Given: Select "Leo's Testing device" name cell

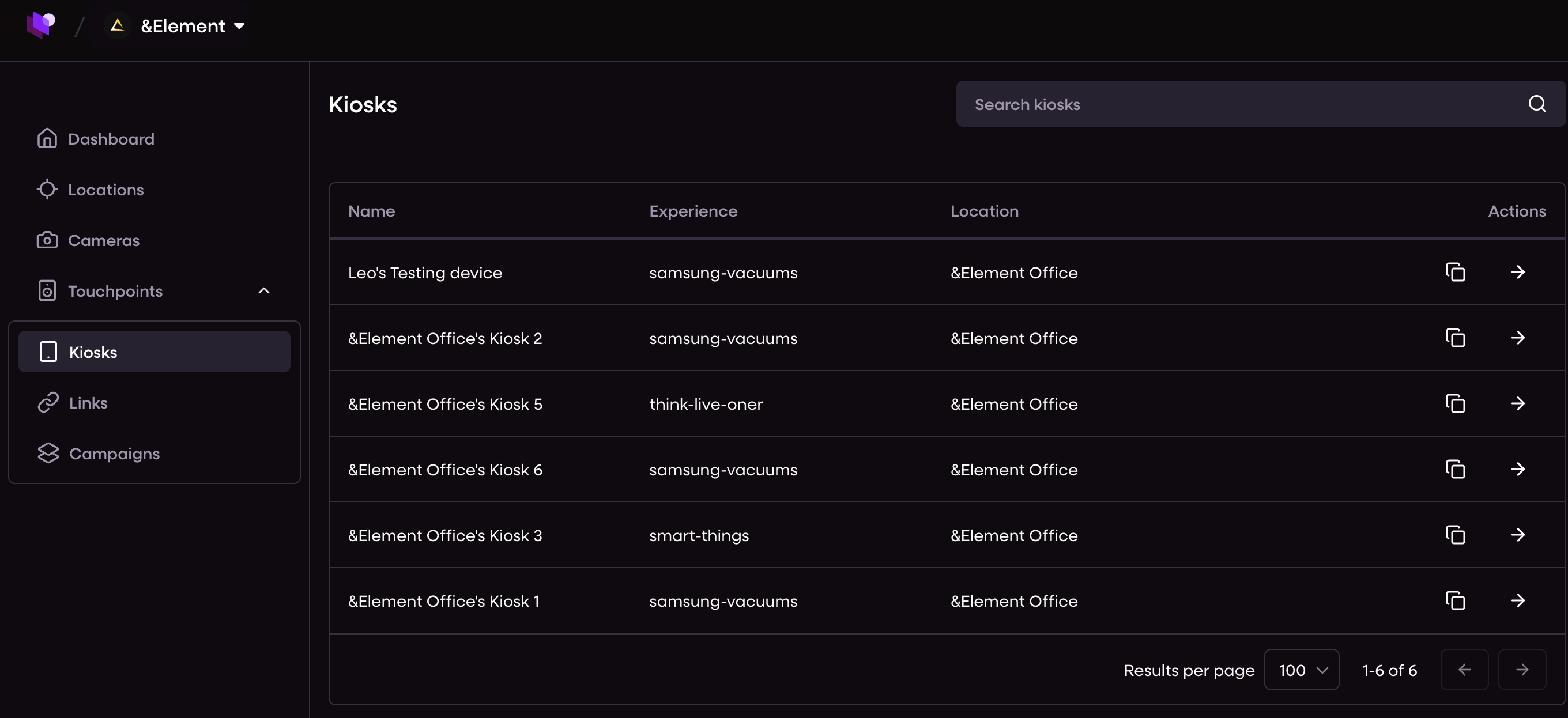Looking at the screenshot, I should pos(425,273).
